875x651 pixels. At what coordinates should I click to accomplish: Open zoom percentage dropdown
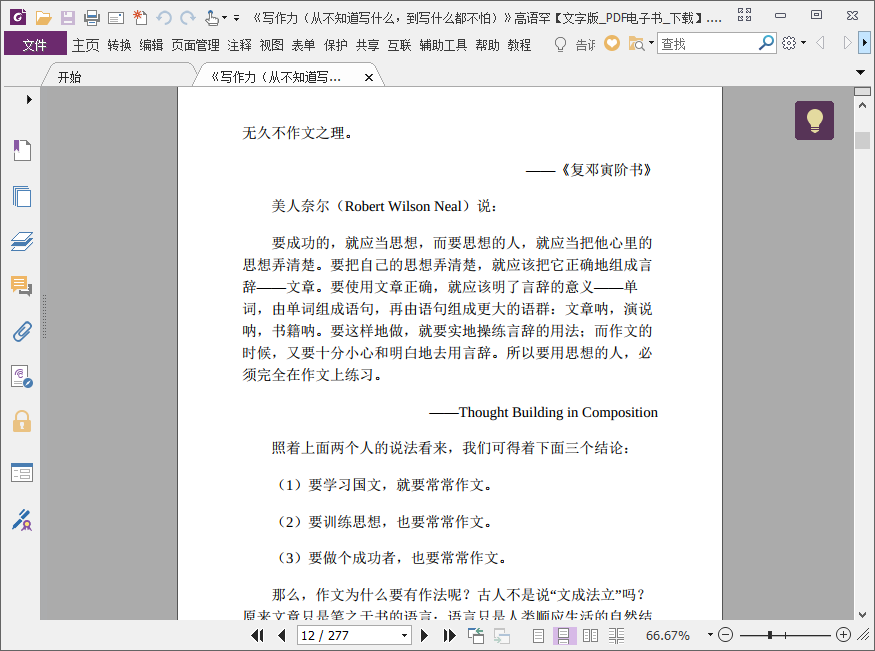[x=710, y=635]
